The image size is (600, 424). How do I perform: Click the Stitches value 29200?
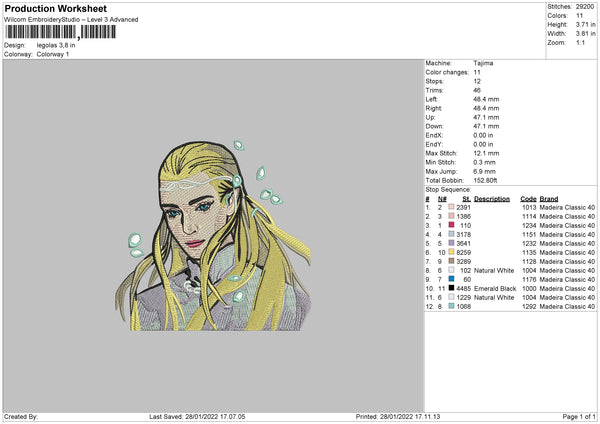[587, 6]
